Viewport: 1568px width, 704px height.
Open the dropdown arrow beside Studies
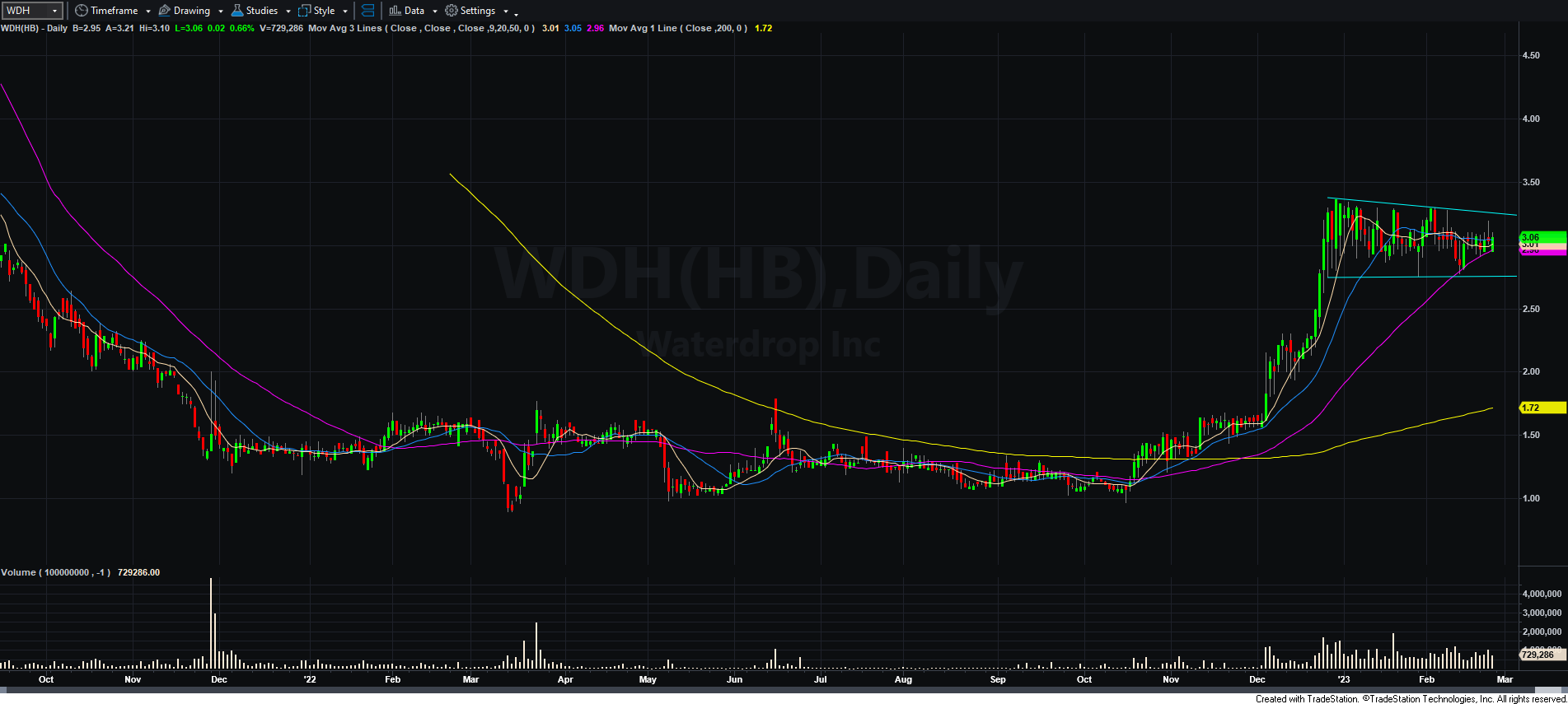point(288,12)
